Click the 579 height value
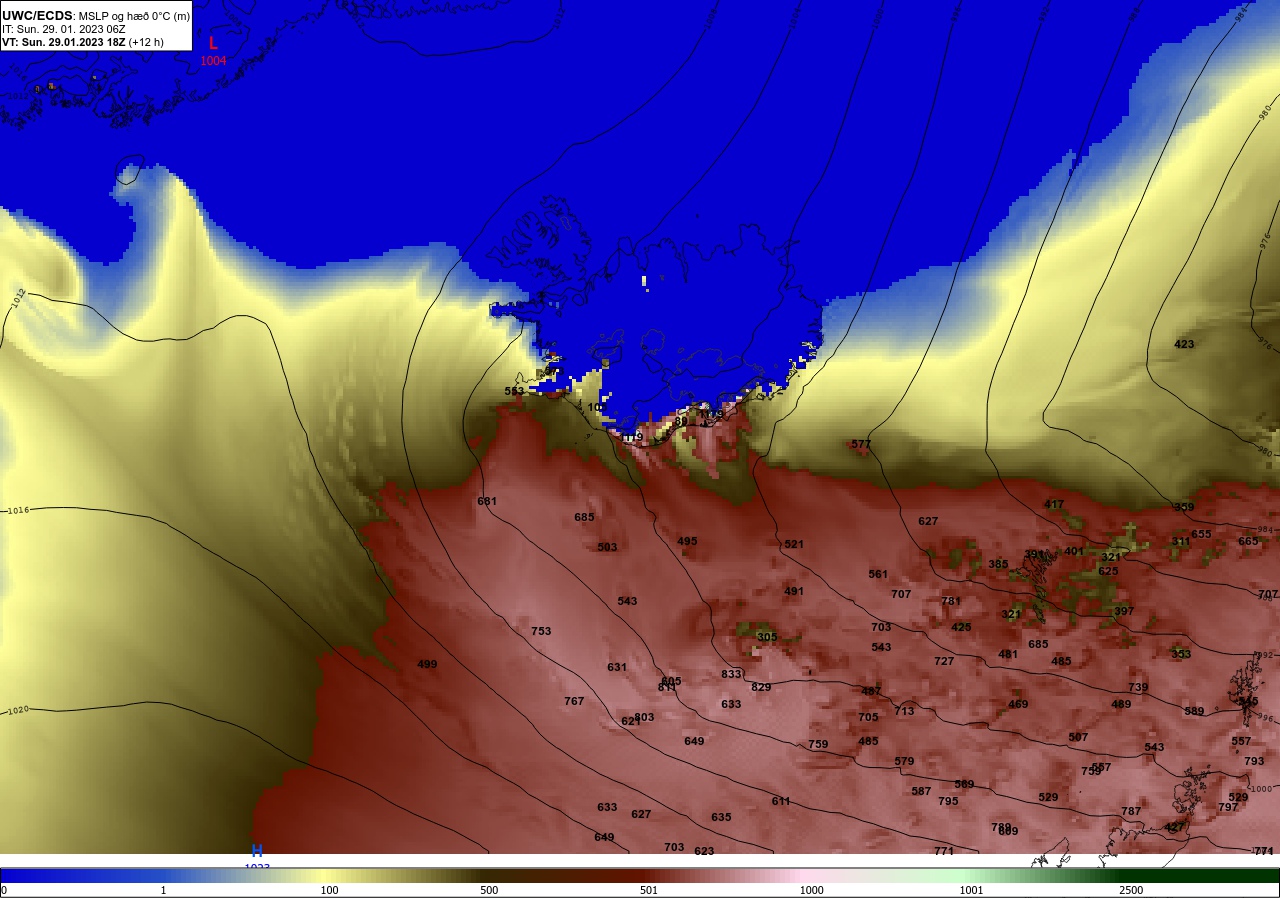1280x898 pixels. point(904,761)
